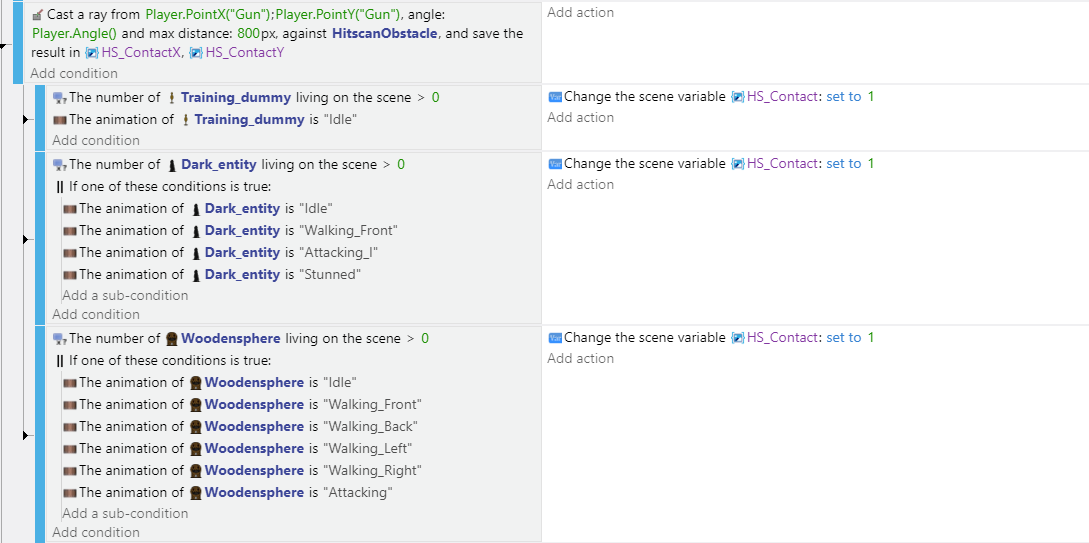Click "Add a sub-condition" under Woodensphere conditions

[x=125, y=513]
